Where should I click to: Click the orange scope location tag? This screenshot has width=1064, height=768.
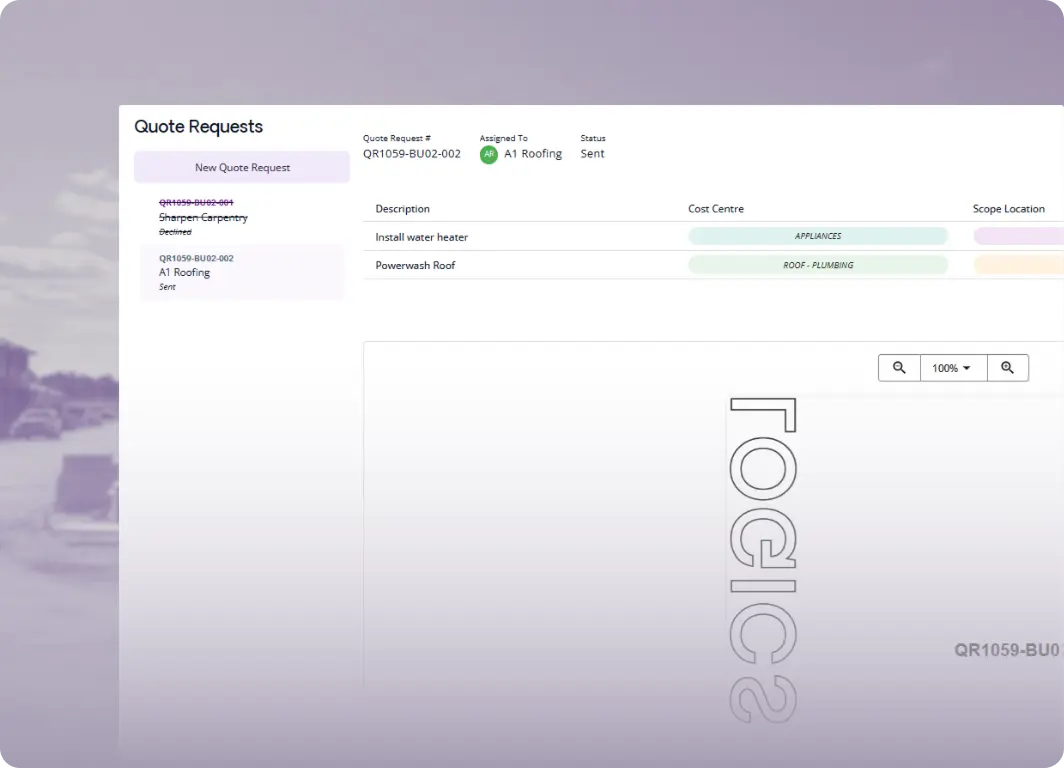coord(1018,266)
